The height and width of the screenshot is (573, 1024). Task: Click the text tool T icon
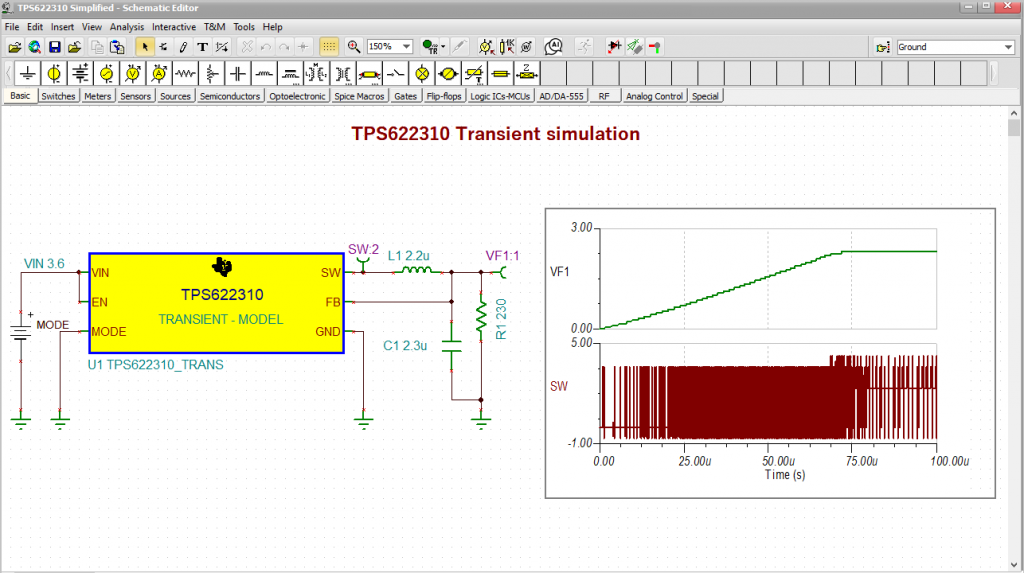point(202,47)
